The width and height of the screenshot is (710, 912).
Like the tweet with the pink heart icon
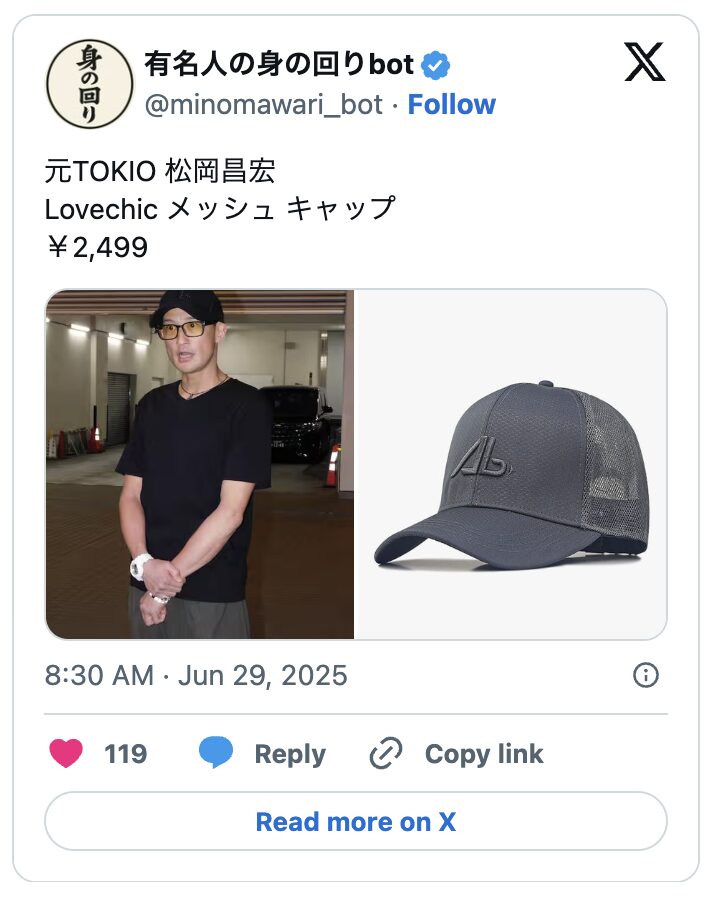pos(66,754)
